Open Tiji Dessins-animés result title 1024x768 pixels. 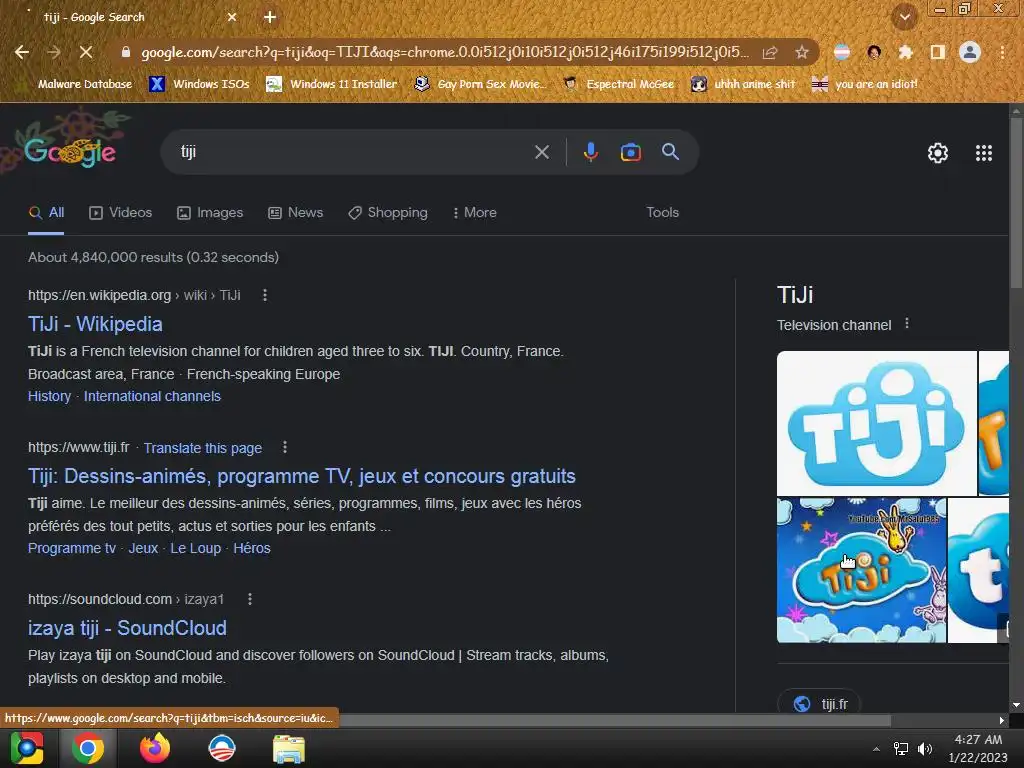302,476
